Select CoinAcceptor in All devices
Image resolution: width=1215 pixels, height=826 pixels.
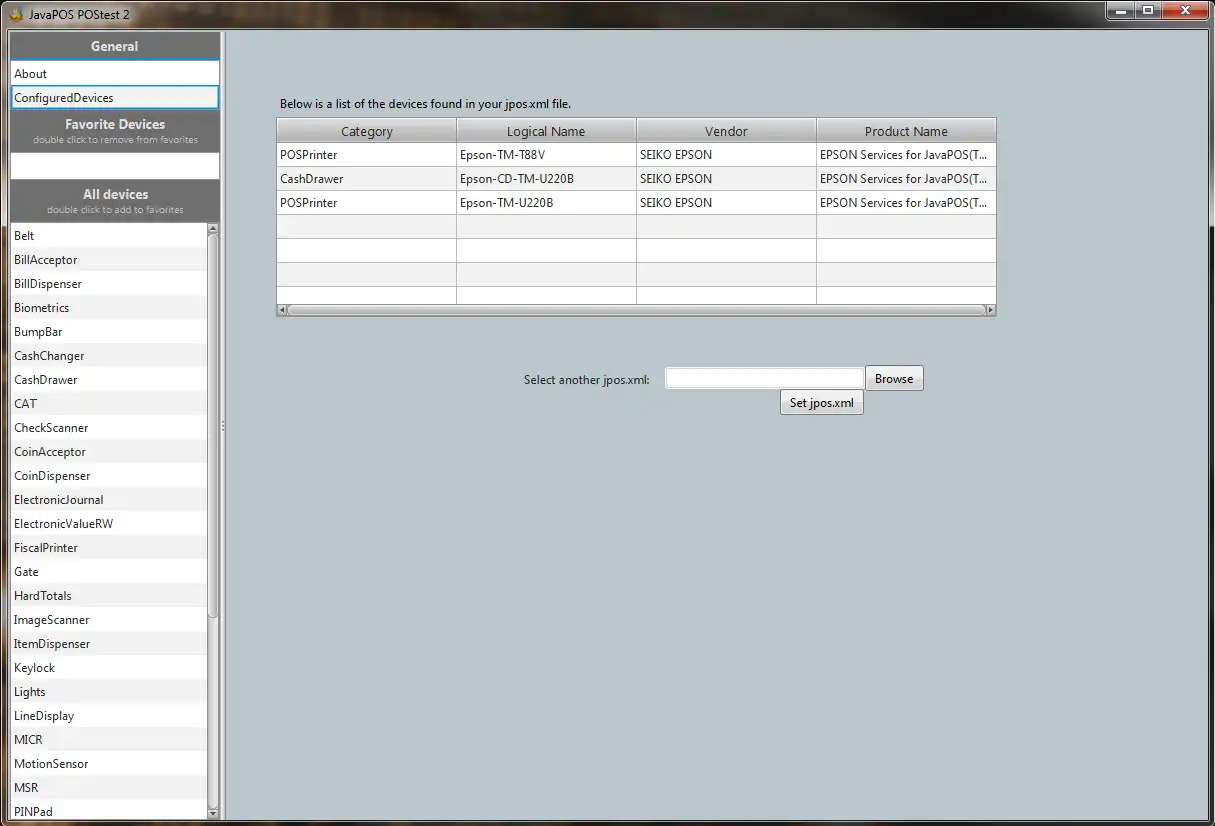point(108,452)
